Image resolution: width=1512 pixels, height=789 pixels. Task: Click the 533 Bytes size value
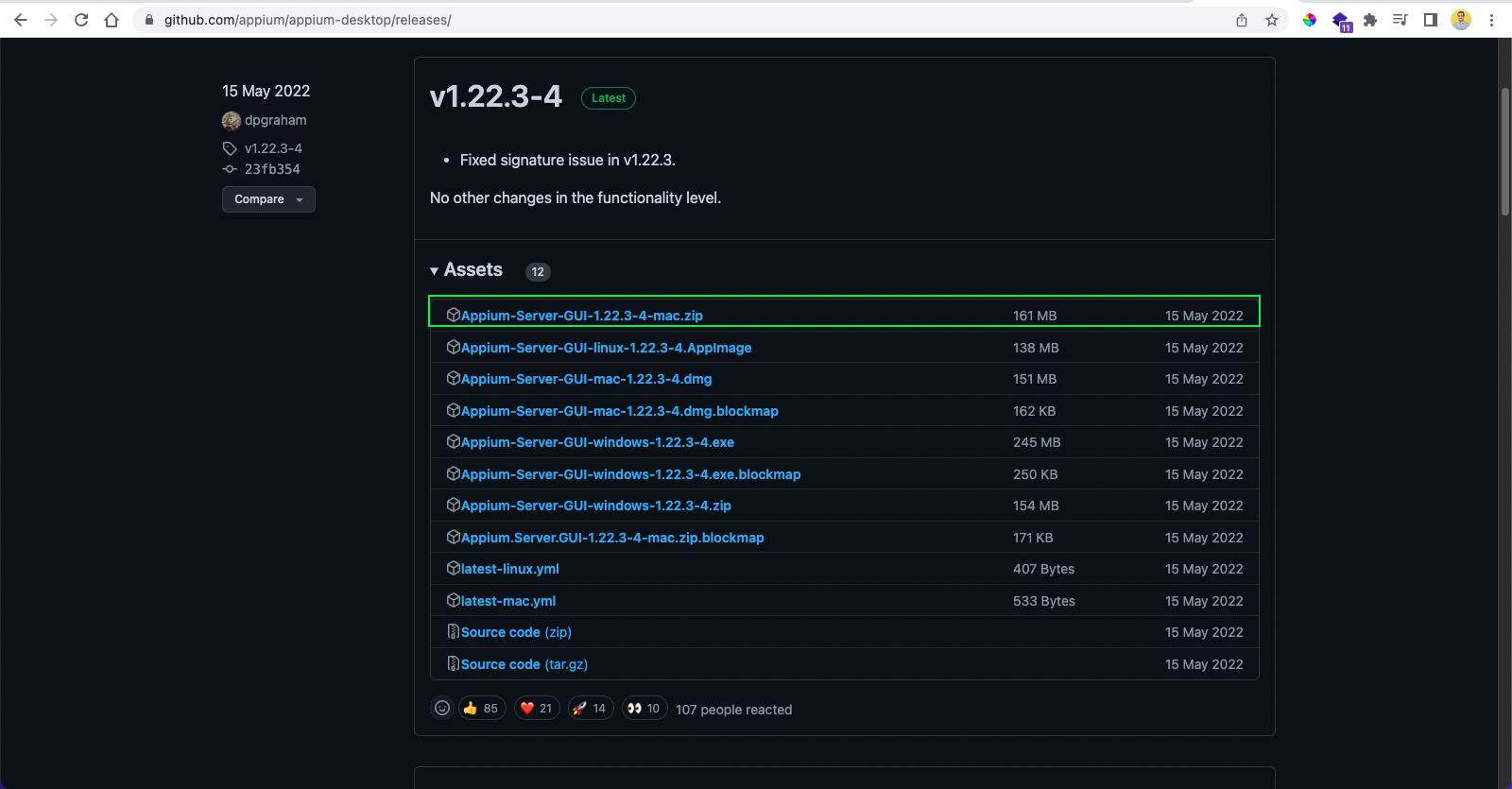tap(1044, 601)
